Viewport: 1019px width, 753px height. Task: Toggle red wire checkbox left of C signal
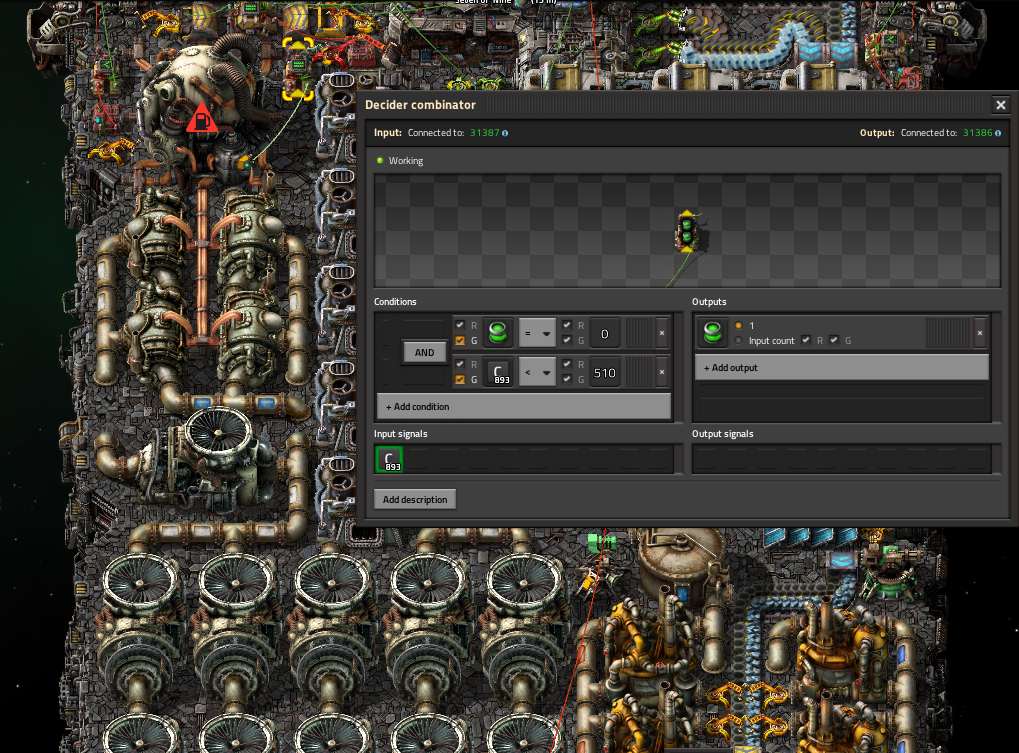pyautogui.click(x=460, y=364)
